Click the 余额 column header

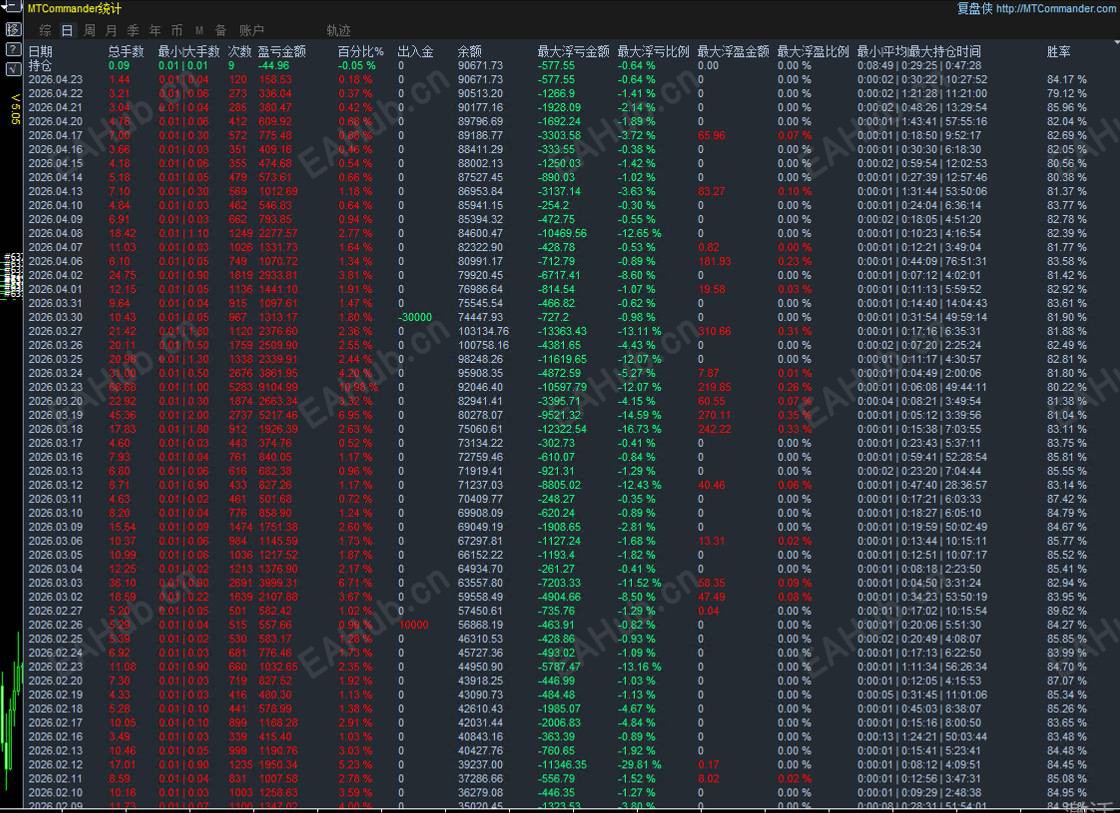tap(470, 51)
